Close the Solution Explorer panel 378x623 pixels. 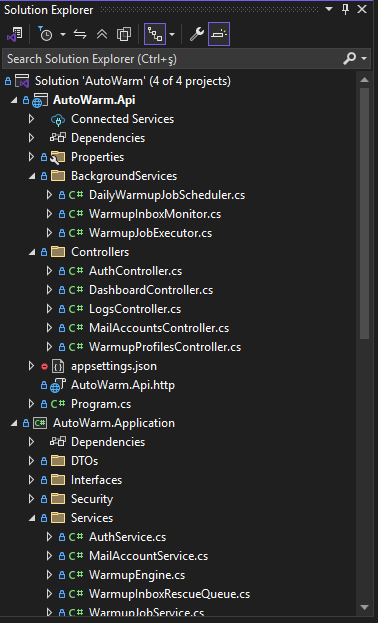(362, 9)
